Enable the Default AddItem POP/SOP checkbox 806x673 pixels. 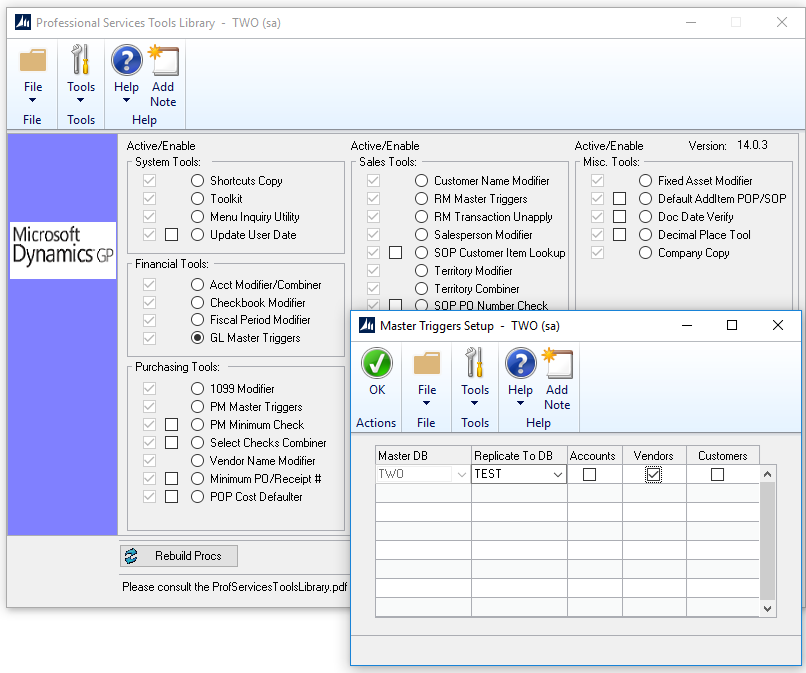620,198
